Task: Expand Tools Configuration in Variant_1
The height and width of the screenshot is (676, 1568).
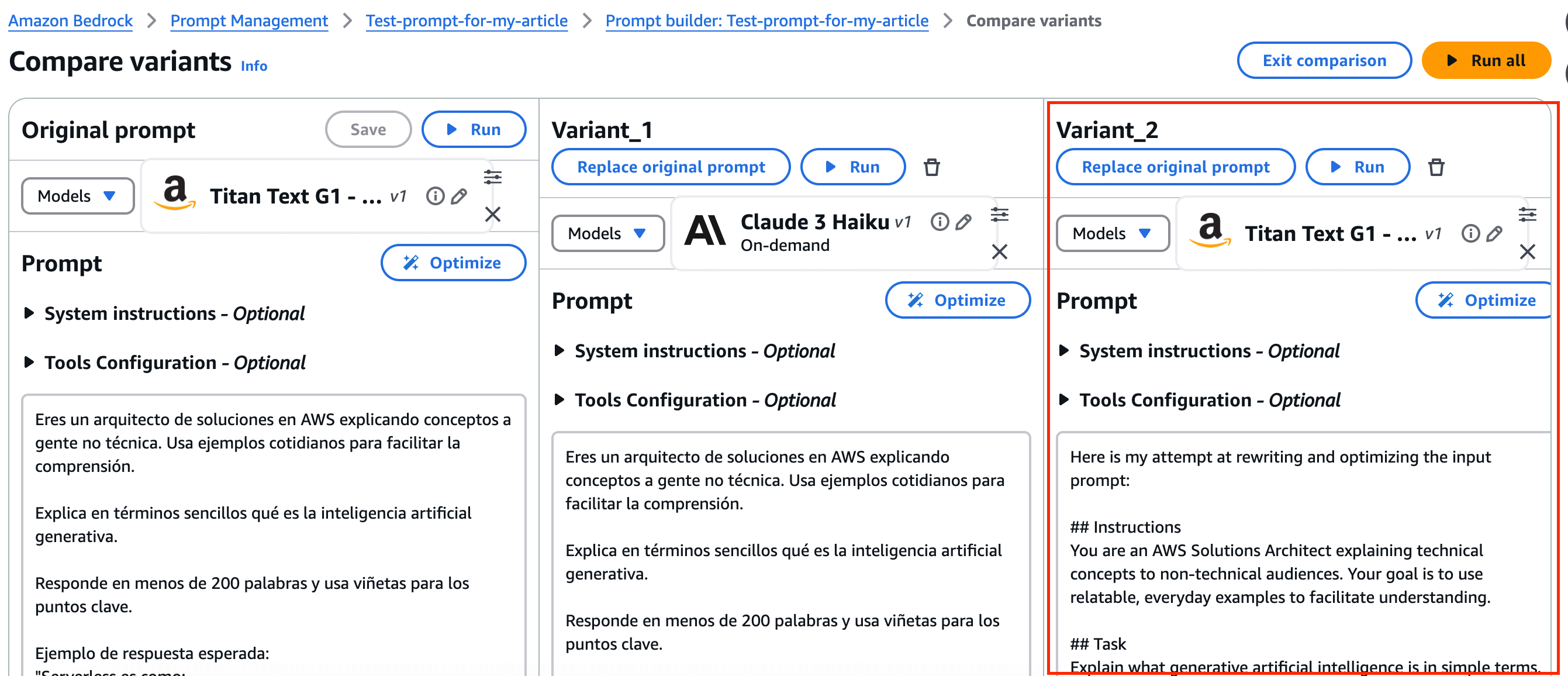Action: 559,400
